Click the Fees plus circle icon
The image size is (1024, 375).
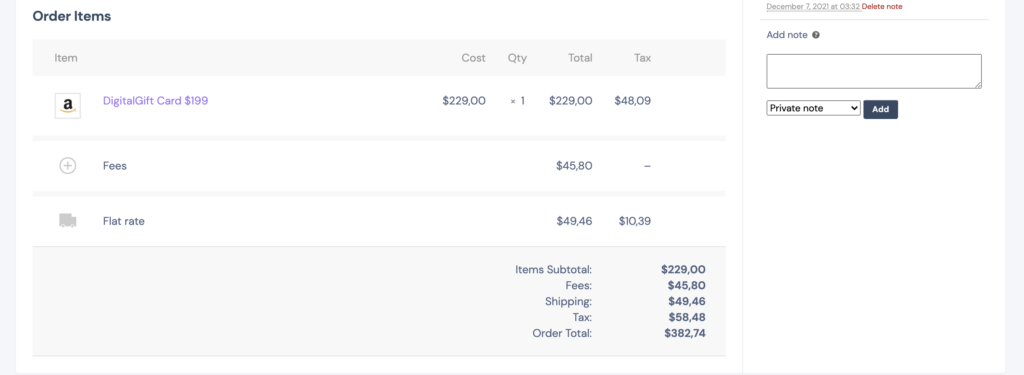67,166
